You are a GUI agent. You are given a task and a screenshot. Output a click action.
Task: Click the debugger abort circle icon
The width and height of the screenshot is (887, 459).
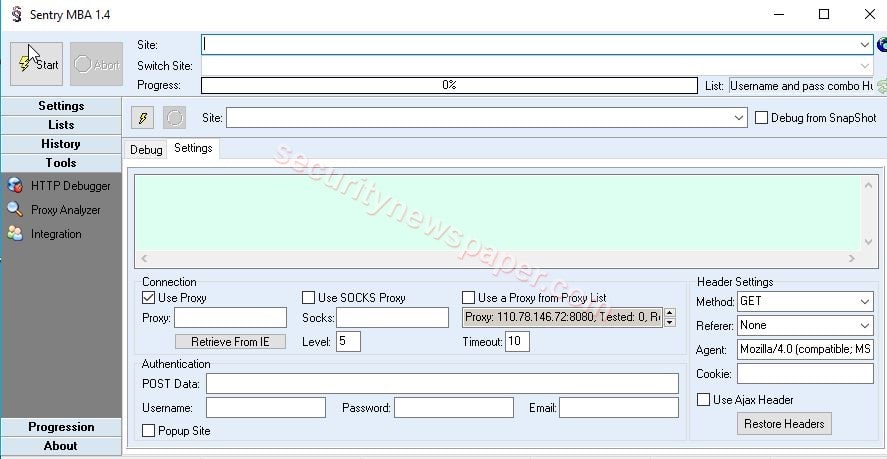[175, 118]
